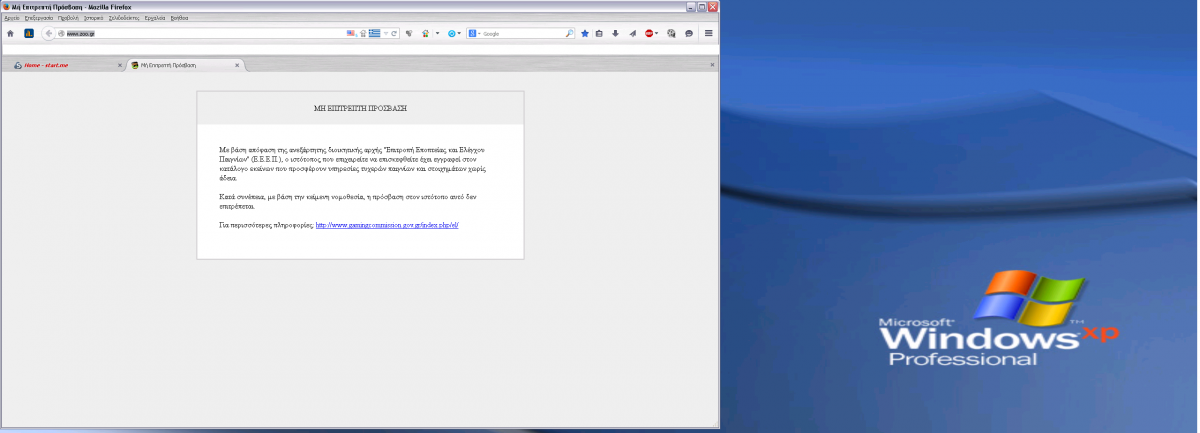The width and height of the screenshot is (1200, 433).
Task: Click the blue circular sync icon
Action: [451, 33]
